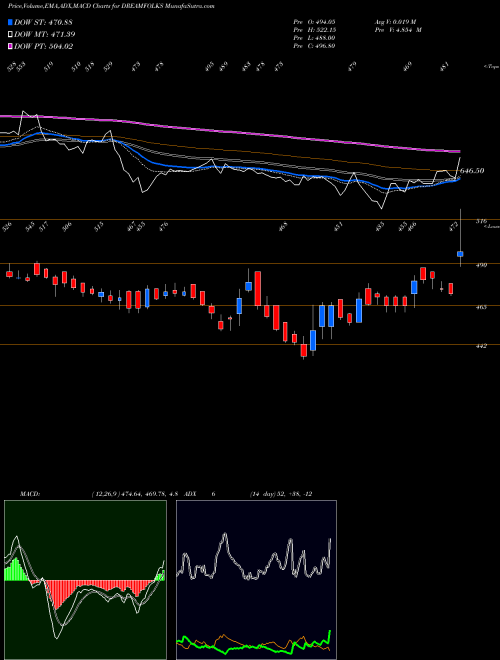
Task: Click the white DOW MT legend swatch
Action: pyautogui.click(x=11, y=35)
